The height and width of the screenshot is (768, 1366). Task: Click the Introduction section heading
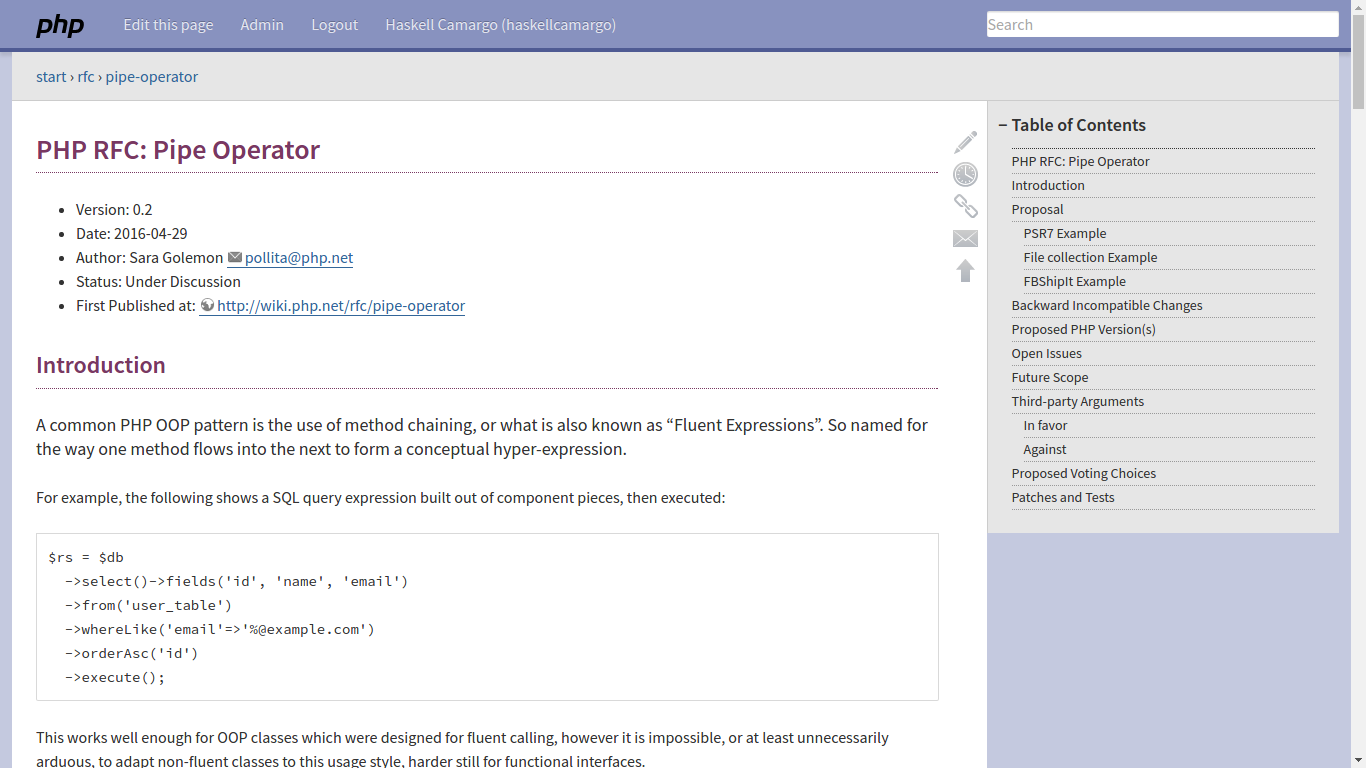101,365
